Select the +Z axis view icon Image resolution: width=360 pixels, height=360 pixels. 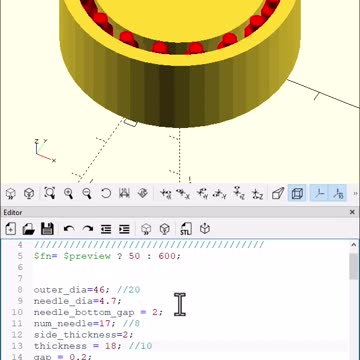tap(239, 193)
